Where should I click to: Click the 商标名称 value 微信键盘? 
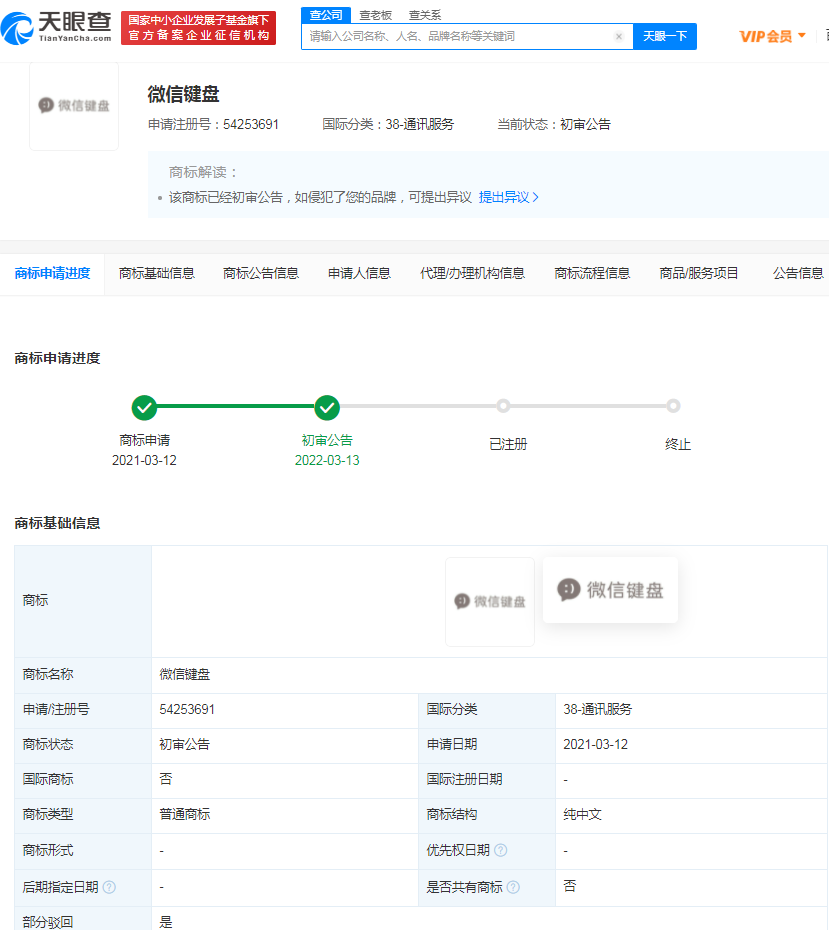[x=184, y=674]
